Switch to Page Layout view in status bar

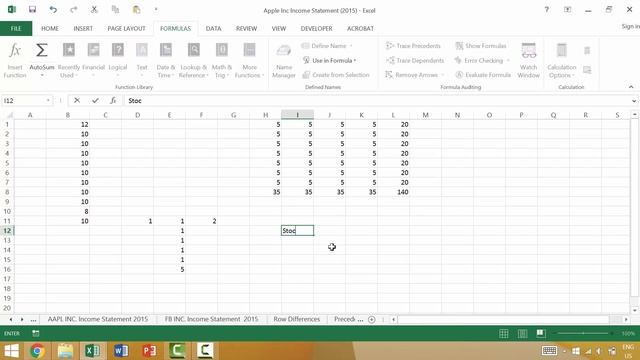tap(522, 333)
